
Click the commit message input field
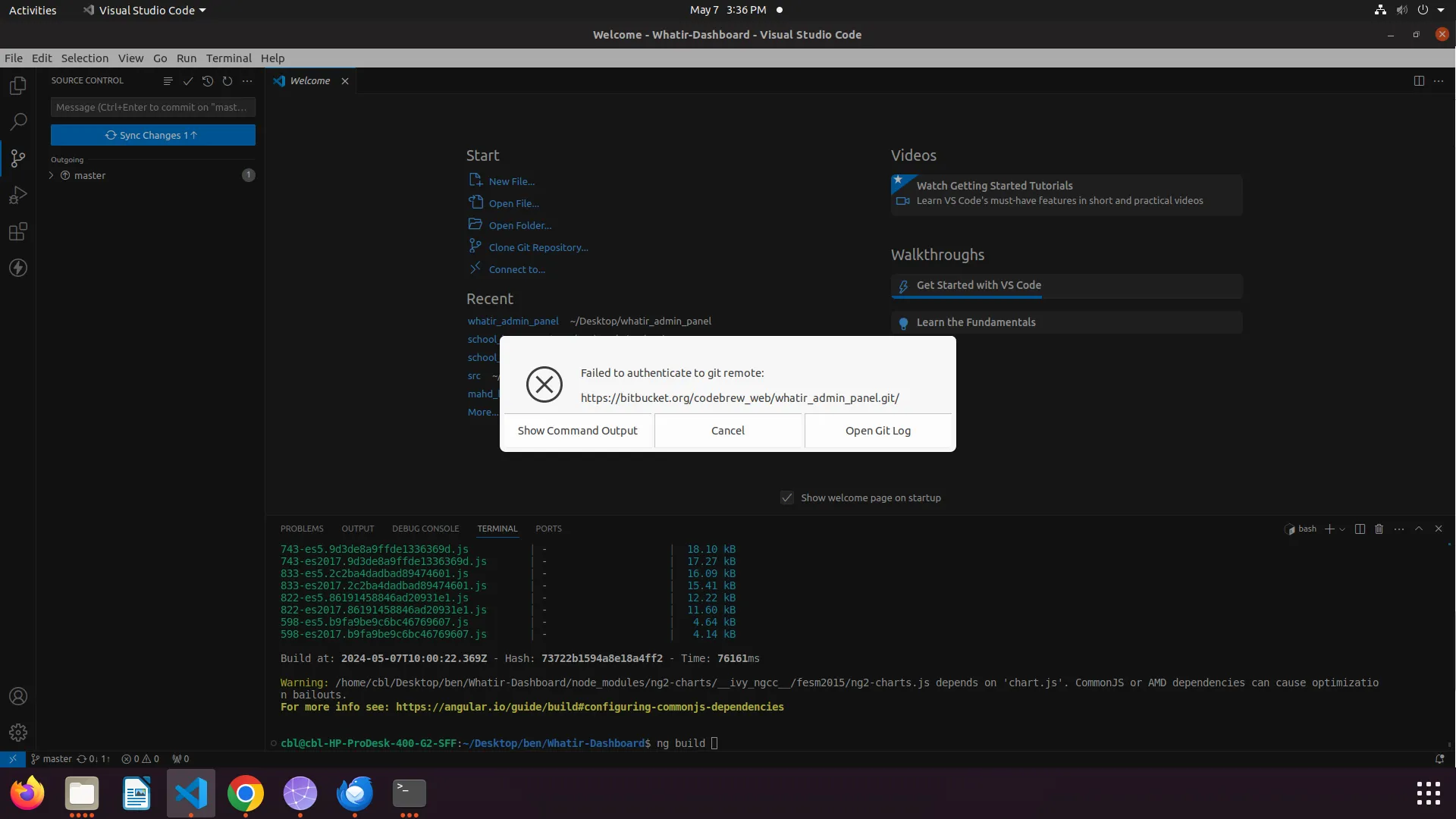pos(152,107)
